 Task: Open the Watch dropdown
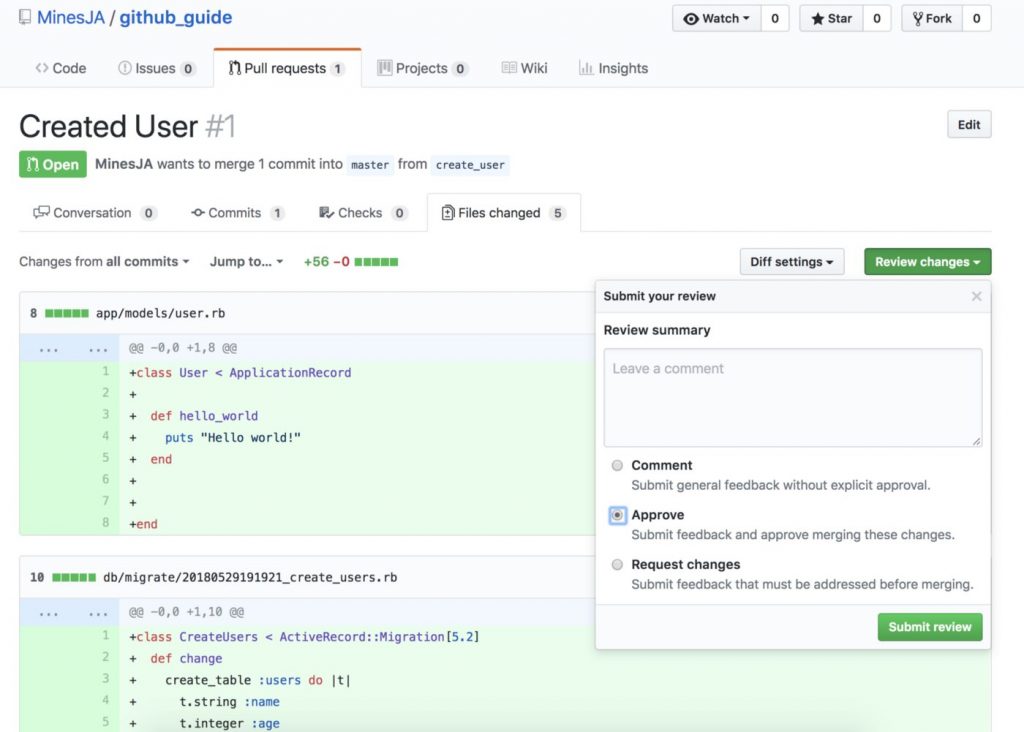click(716, 18)
